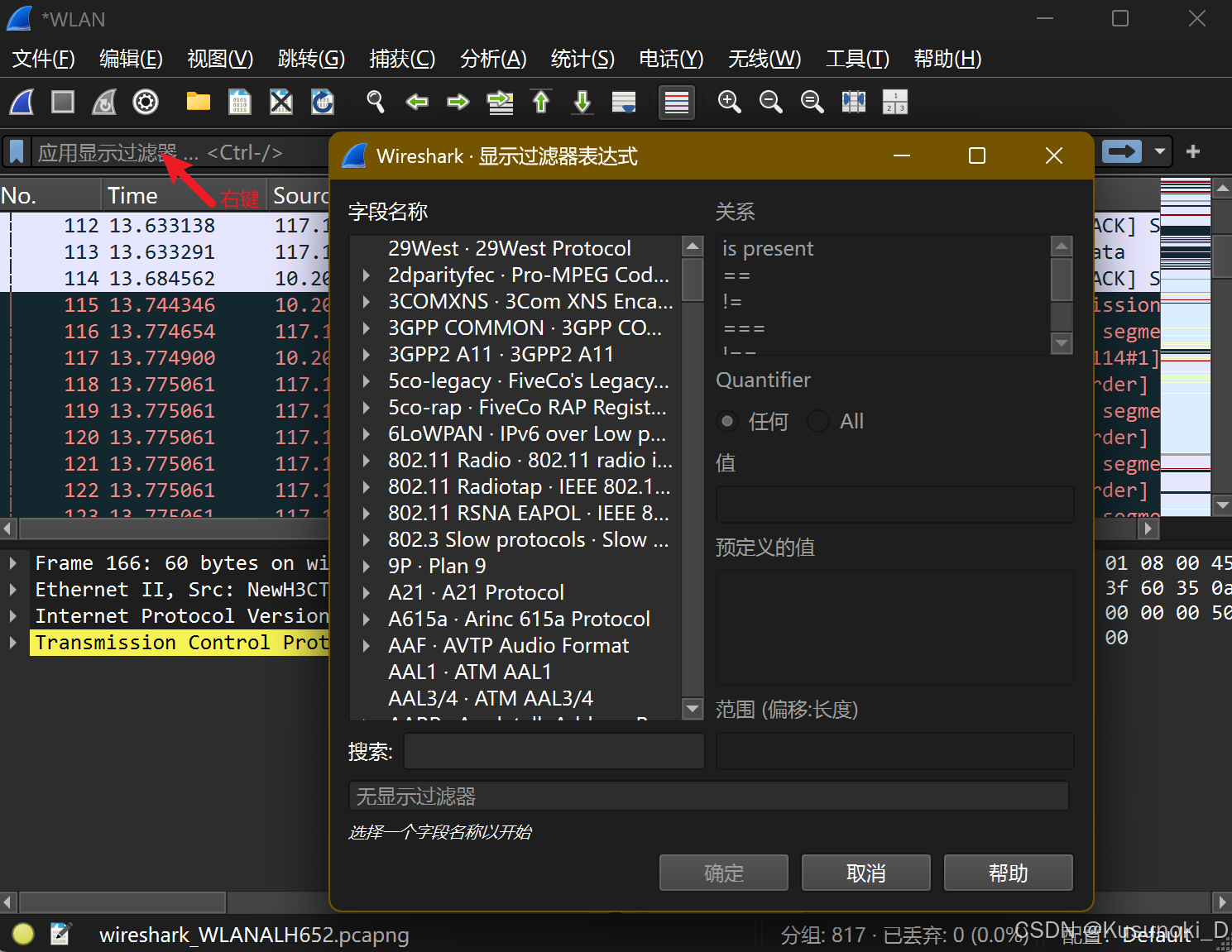Reload the capture file icon
Screen dimensions: 1232x952
323,102
